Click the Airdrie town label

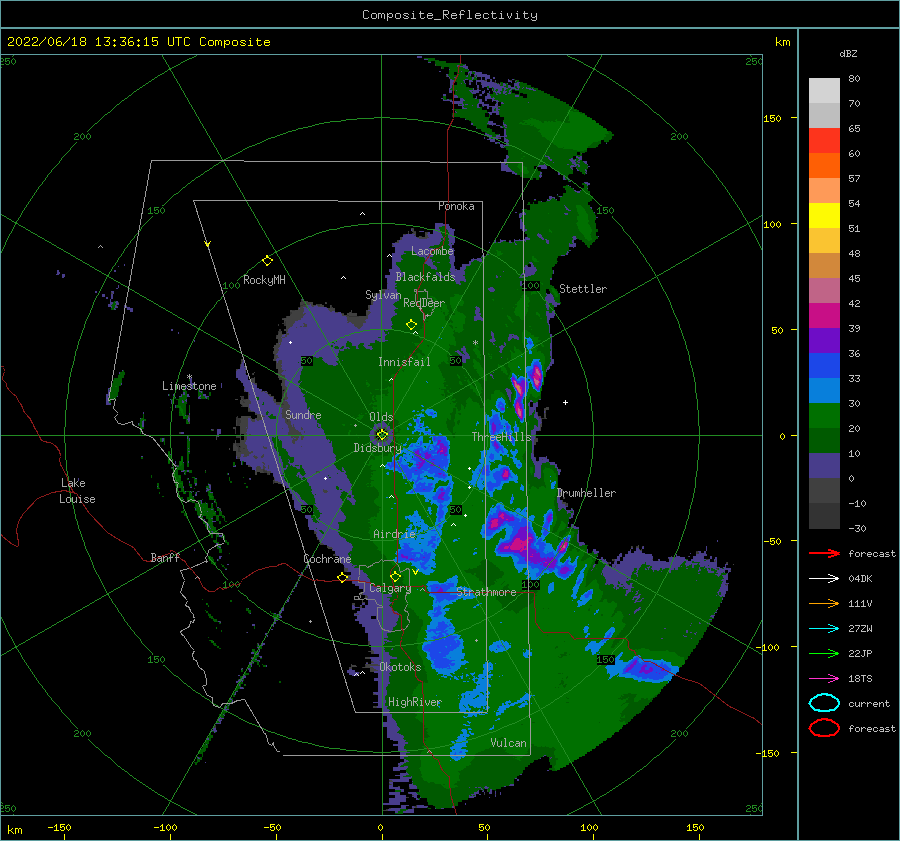(394, 534)
